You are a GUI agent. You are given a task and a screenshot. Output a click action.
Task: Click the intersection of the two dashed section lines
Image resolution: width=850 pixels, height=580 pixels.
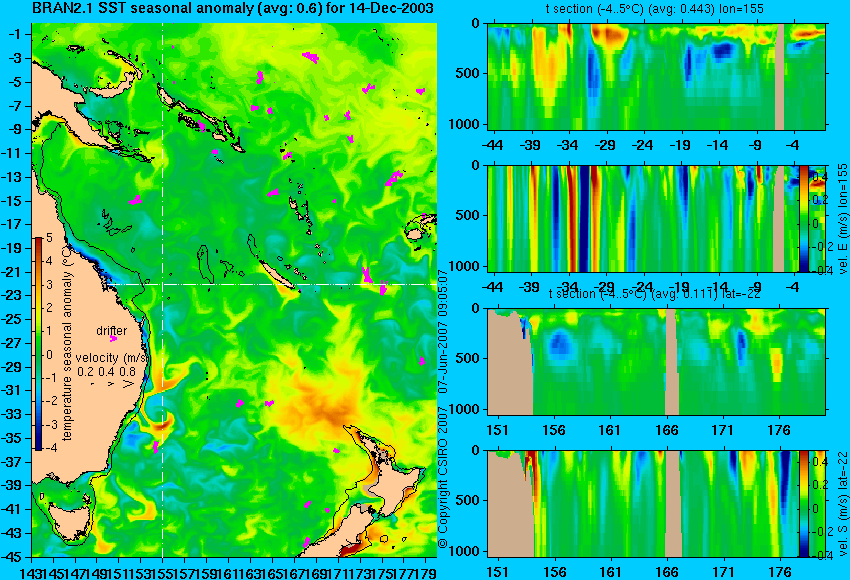(x=163, y=285)
